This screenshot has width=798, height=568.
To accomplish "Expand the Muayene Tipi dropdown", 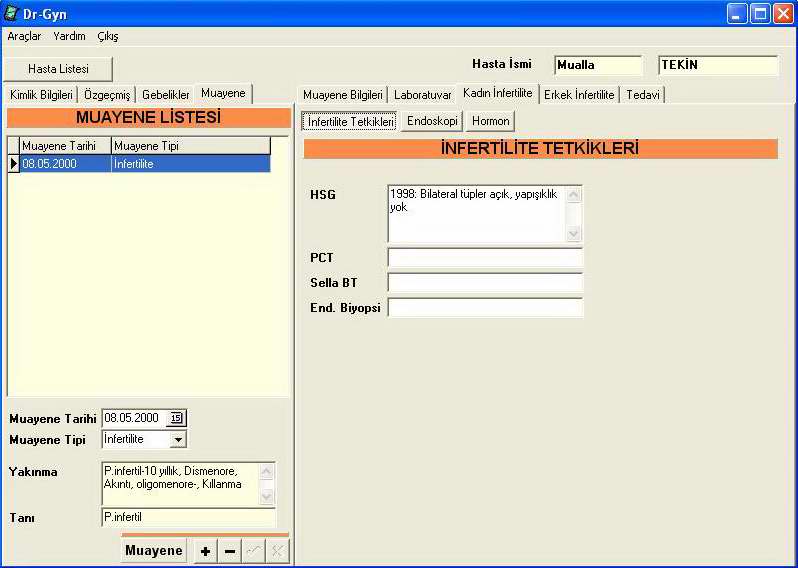I will 177,439.
